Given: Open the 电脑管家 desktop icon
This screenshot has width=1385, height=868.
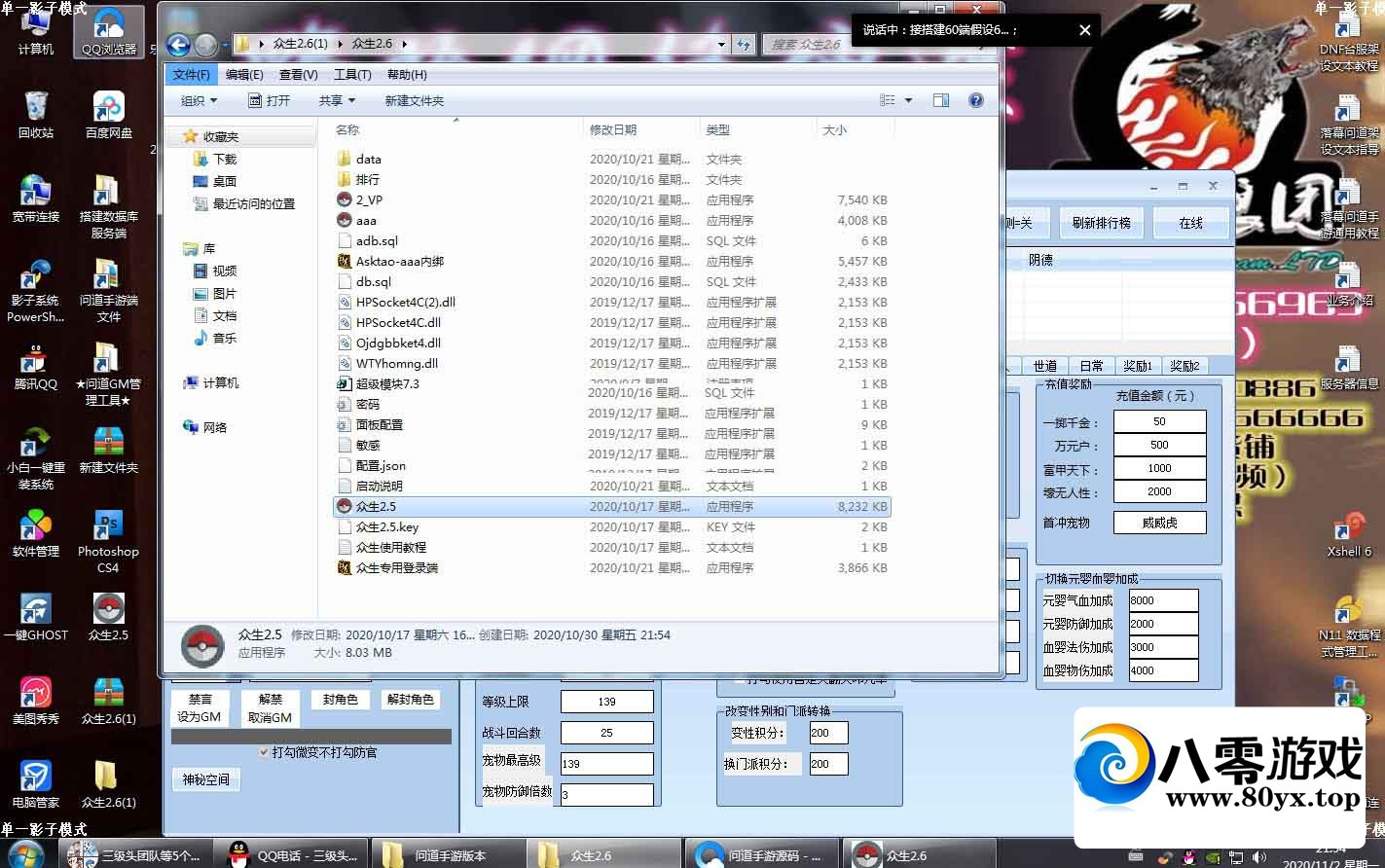Looking at the screenshot, I should coord(36,785).
